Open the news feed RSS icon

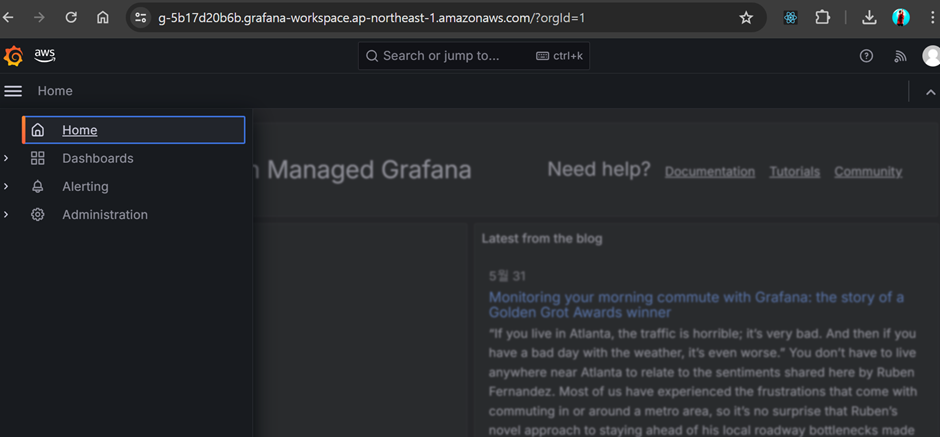pos(900,56)
